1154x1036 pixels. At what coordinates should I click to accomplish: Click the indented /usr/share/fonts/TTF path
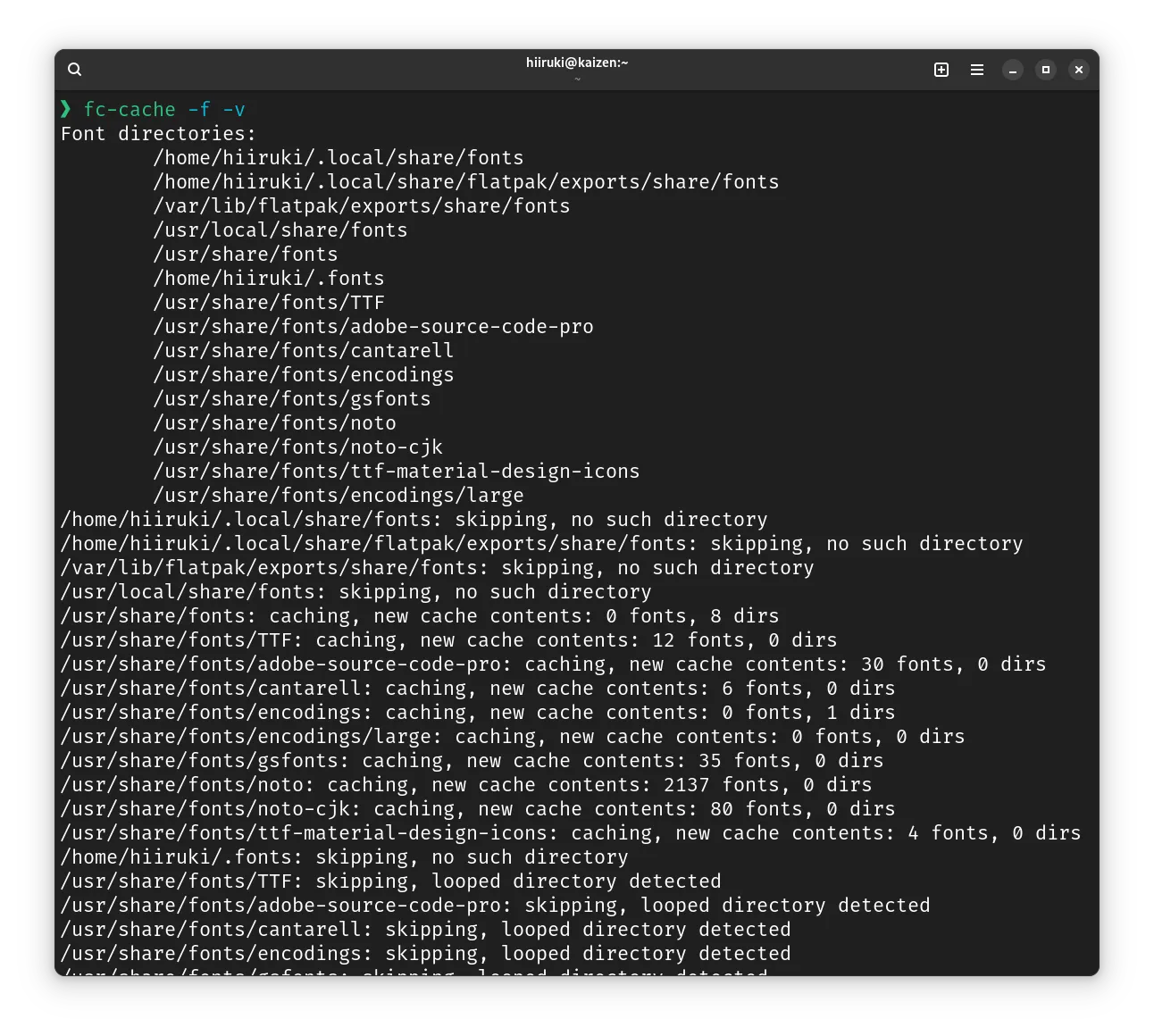pyautogui.click(x=269, y=303)
